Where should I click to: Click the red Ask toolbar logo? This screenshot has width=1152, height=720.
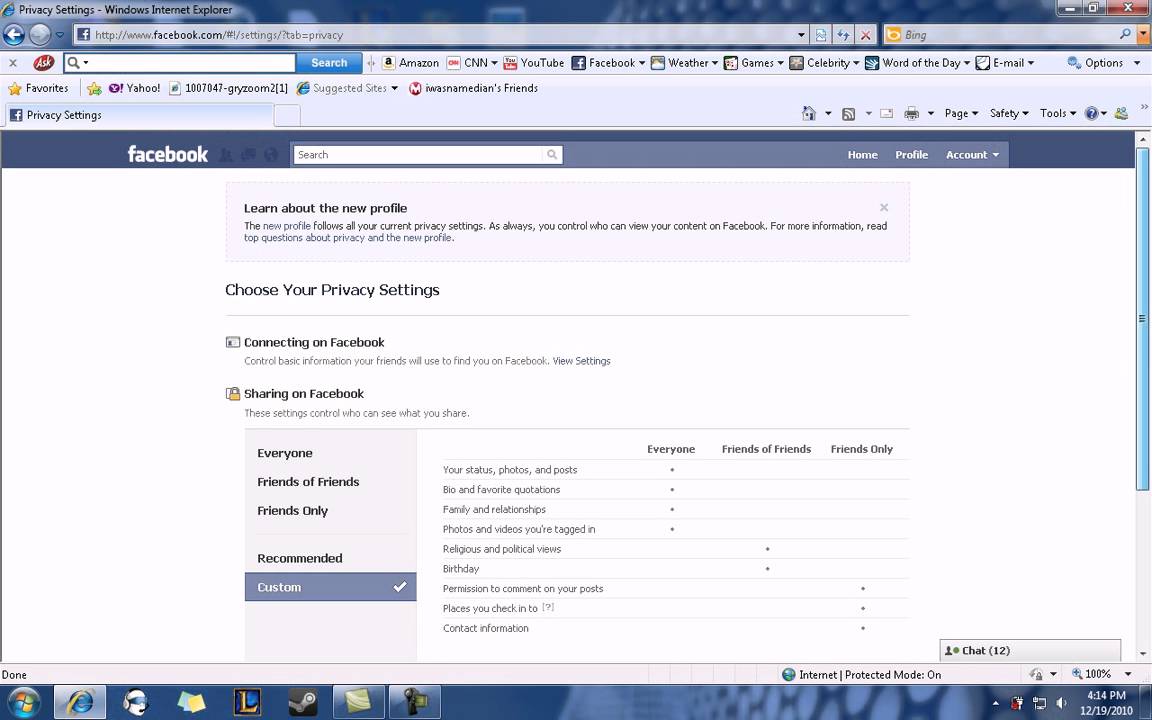point(43,62)
